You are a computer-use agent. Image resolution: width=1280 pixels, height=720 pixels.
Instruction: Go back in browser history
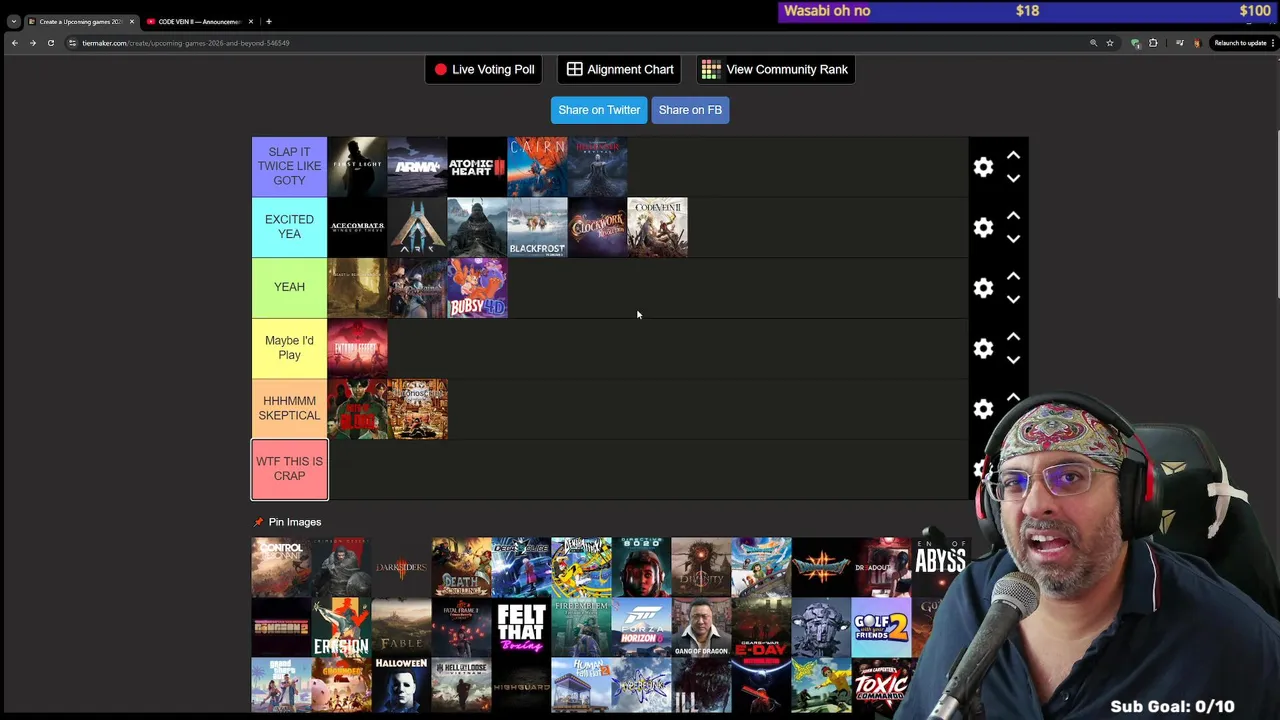point(14,43)
